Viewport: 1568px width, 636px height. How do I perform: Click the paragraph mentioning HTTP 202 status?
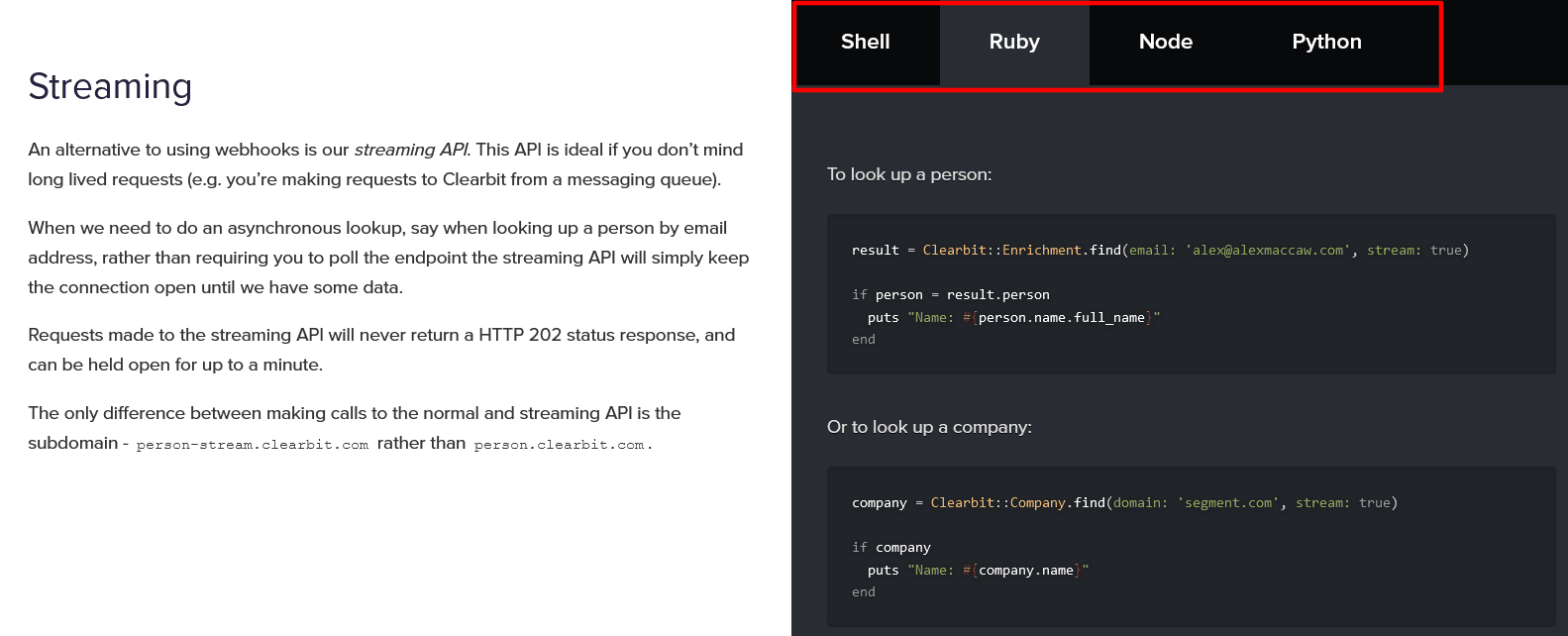pos(381,350)
